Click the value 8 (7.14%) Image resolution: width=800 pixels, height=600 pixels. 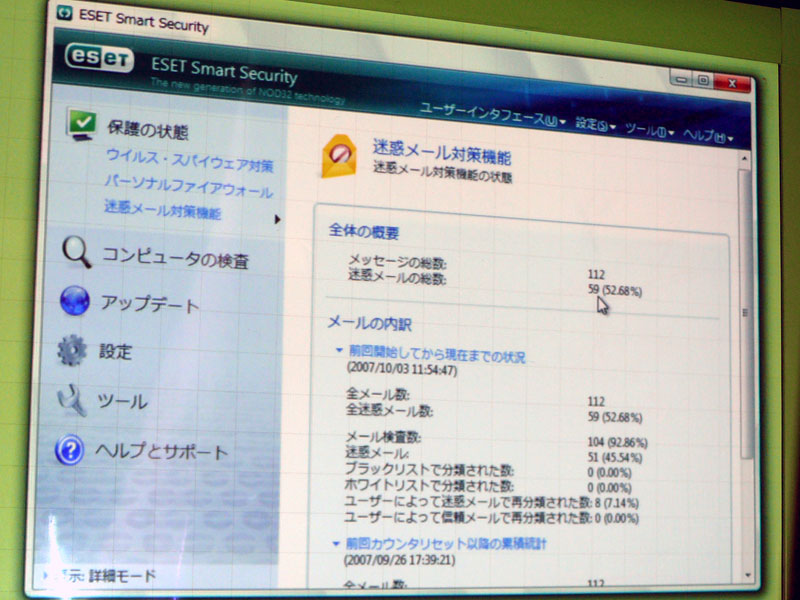tap(617, 504)
